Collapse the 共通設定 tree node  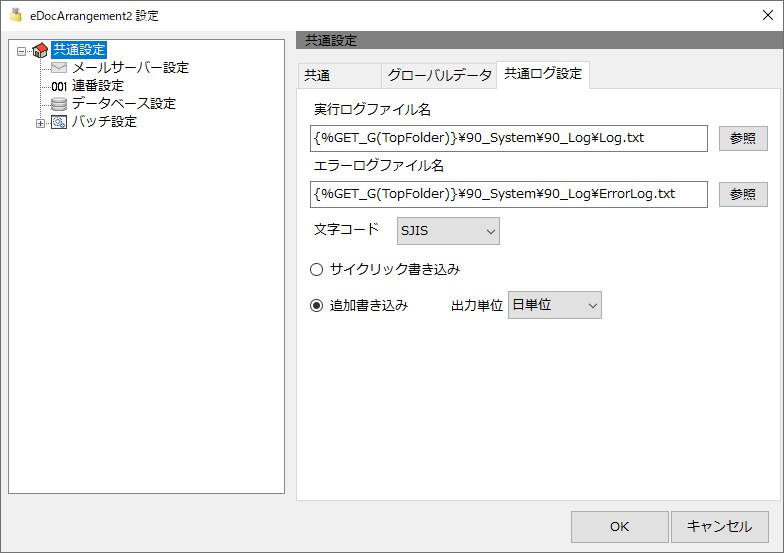[21, 51]
